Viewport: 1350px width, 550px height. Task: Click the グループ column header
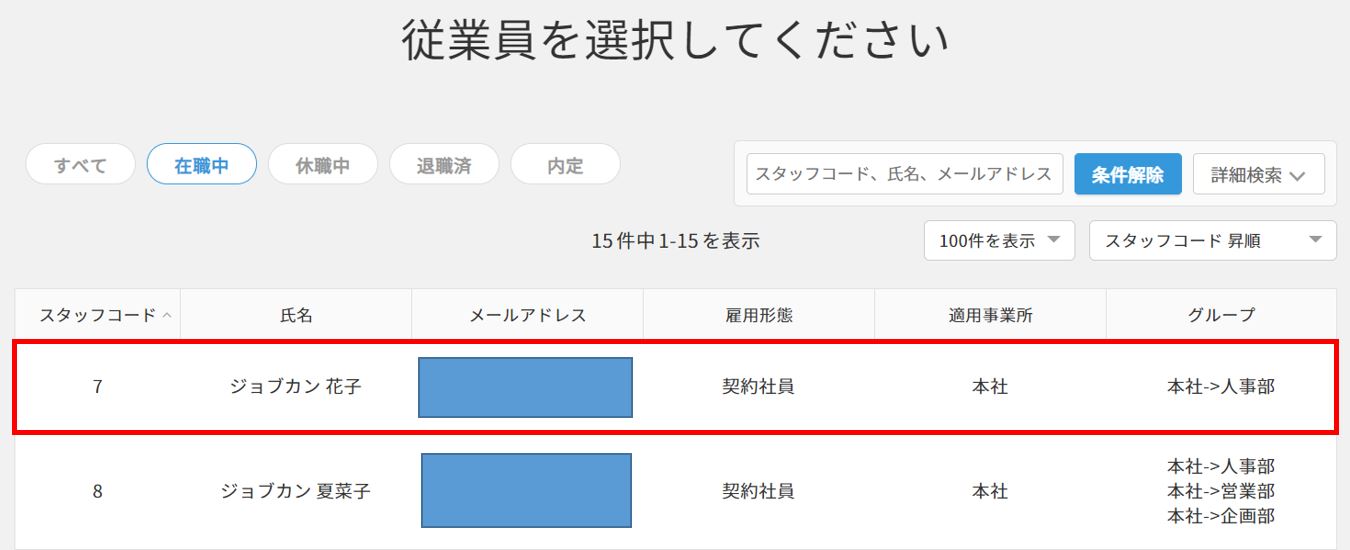click(1221, 315)
